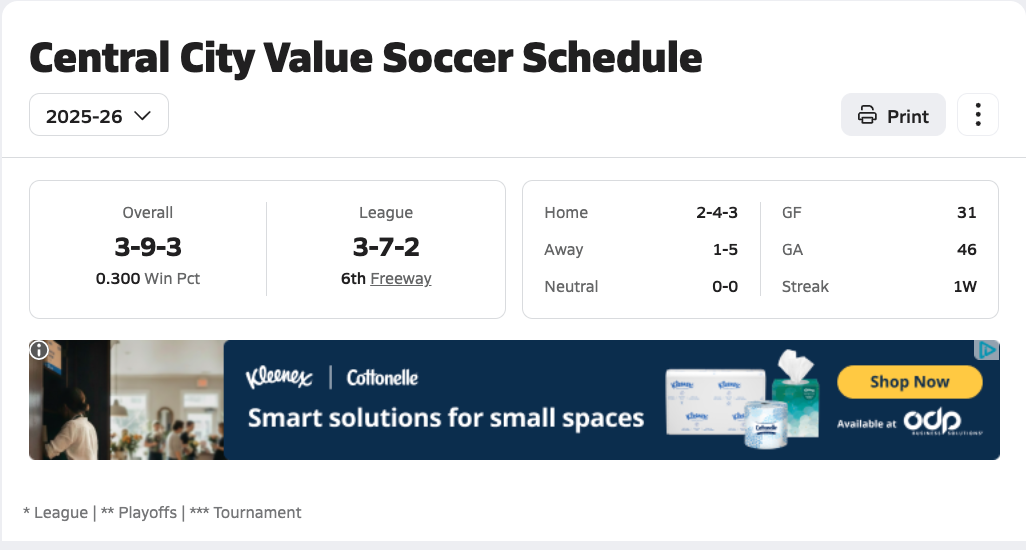Click the AdChoices icon on banner

tap(987, 350)
